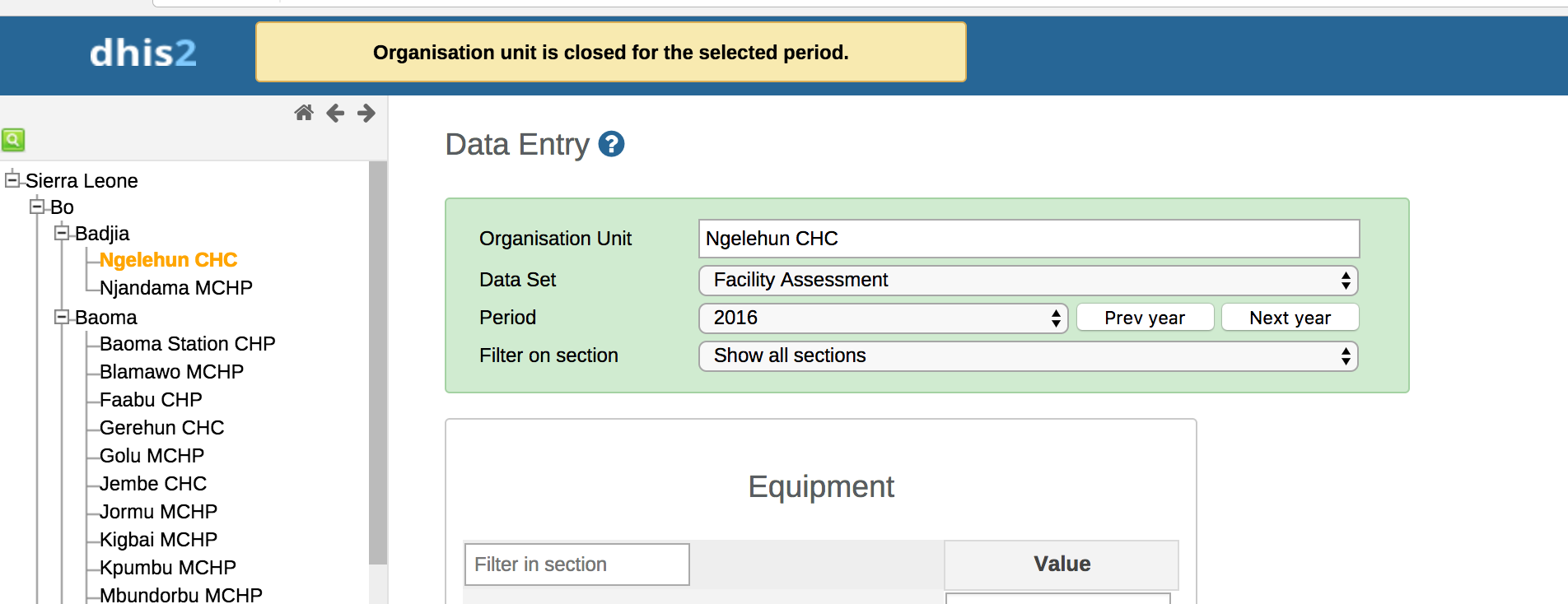This screenshot has width=1568, height=604.
Task: Click the dhis2 logo
Action: [x=142, y=53]
